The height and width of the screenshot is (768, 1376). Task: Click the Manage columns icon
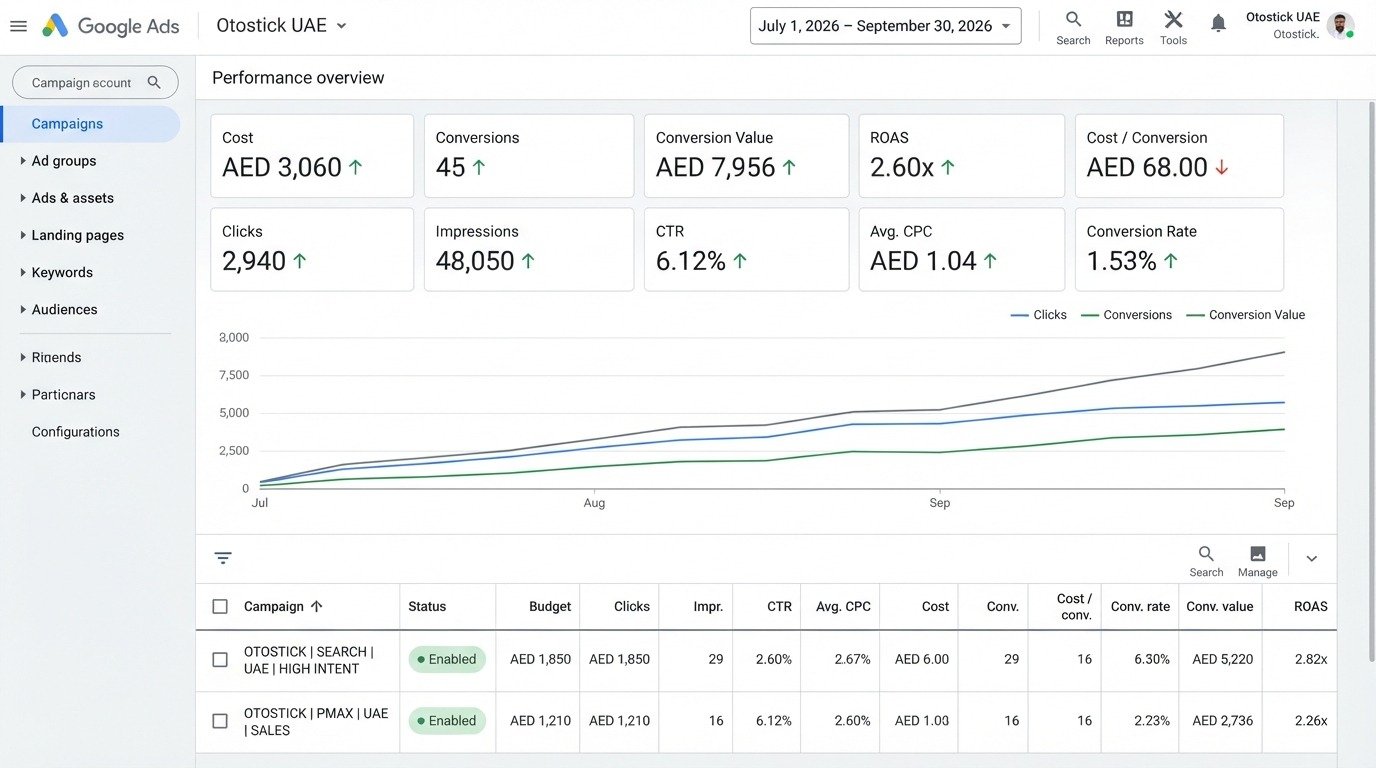[x=1257, y=560]
